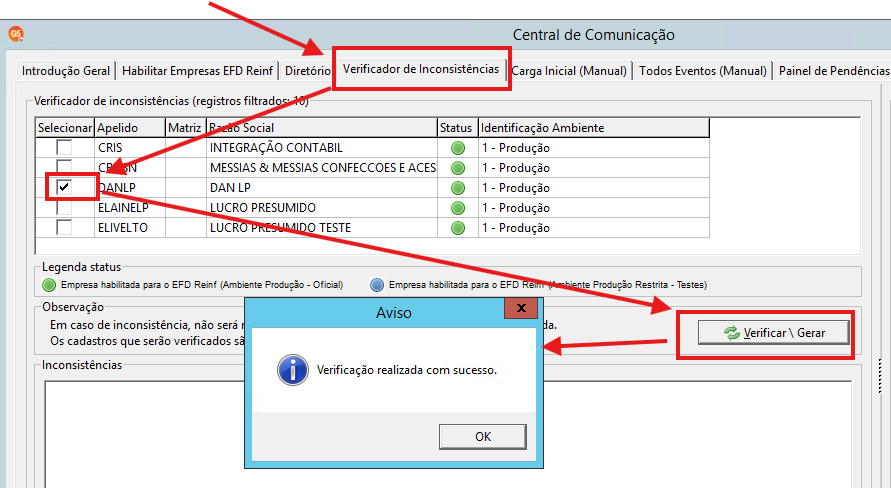Click green status circle for CRIS row
Viewport: 891px width, 488px height.
457,148
